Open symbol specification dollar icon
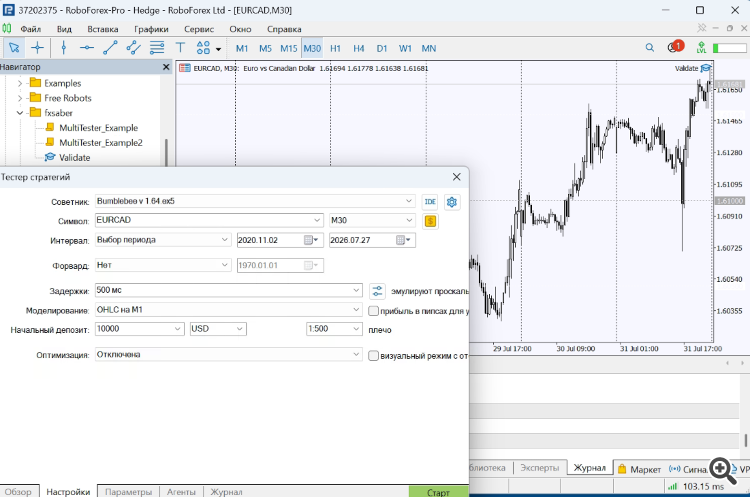 coord(430,221)
